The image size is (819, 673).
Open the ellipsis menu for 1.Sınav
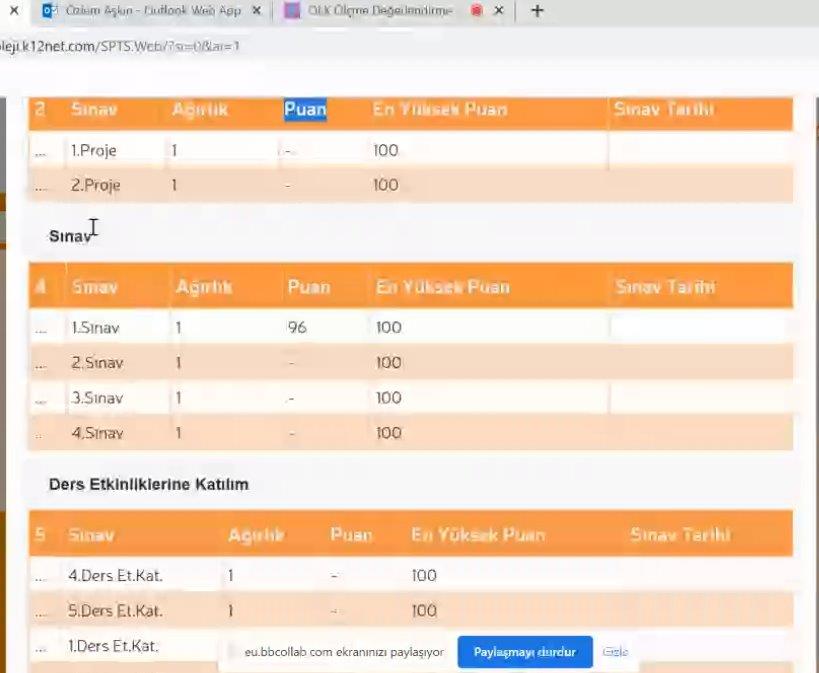click(x=41, y=328)
